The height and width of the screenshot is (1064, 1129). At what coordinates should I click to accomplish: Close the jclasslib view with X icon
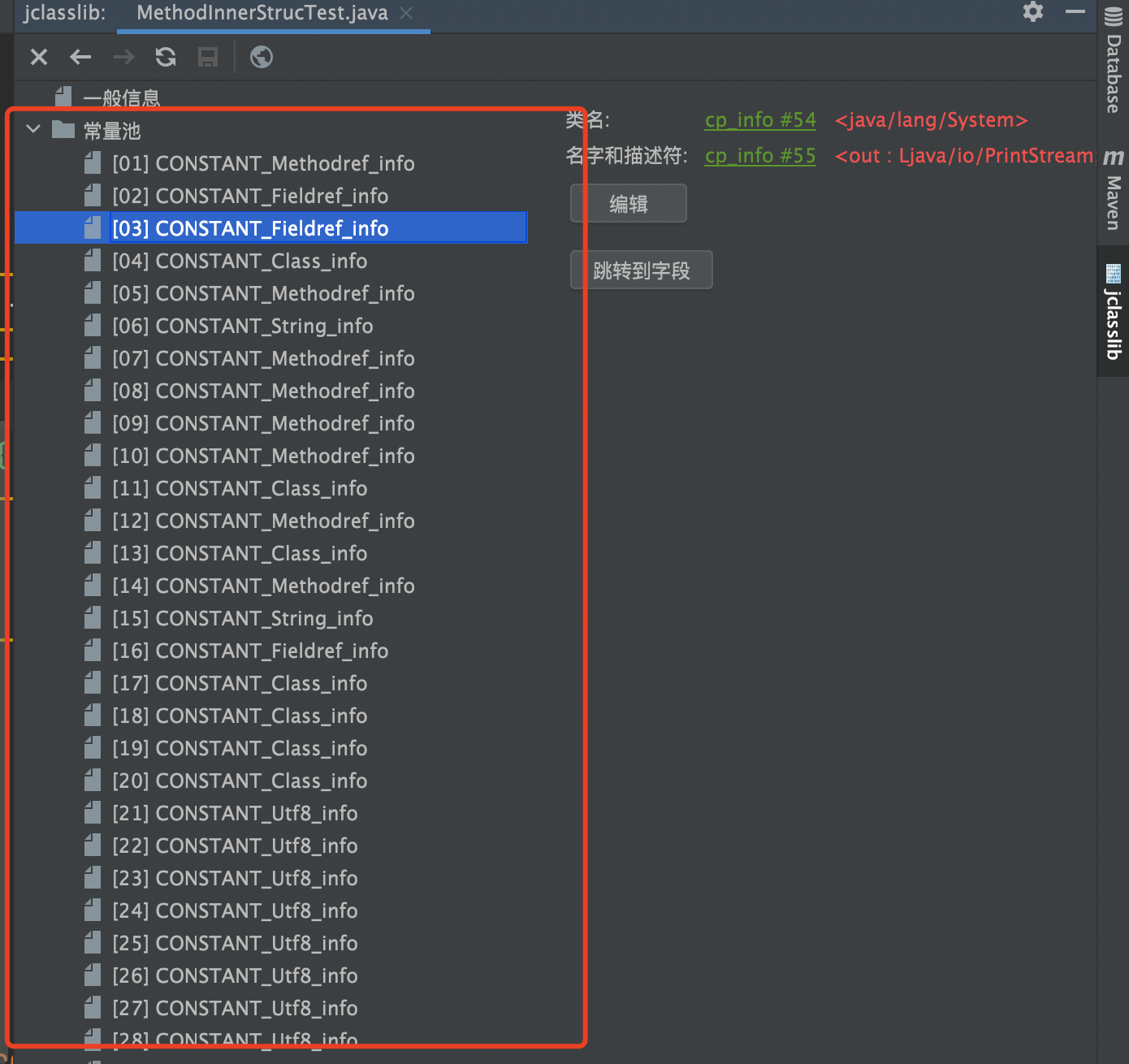tap(39, 57)
